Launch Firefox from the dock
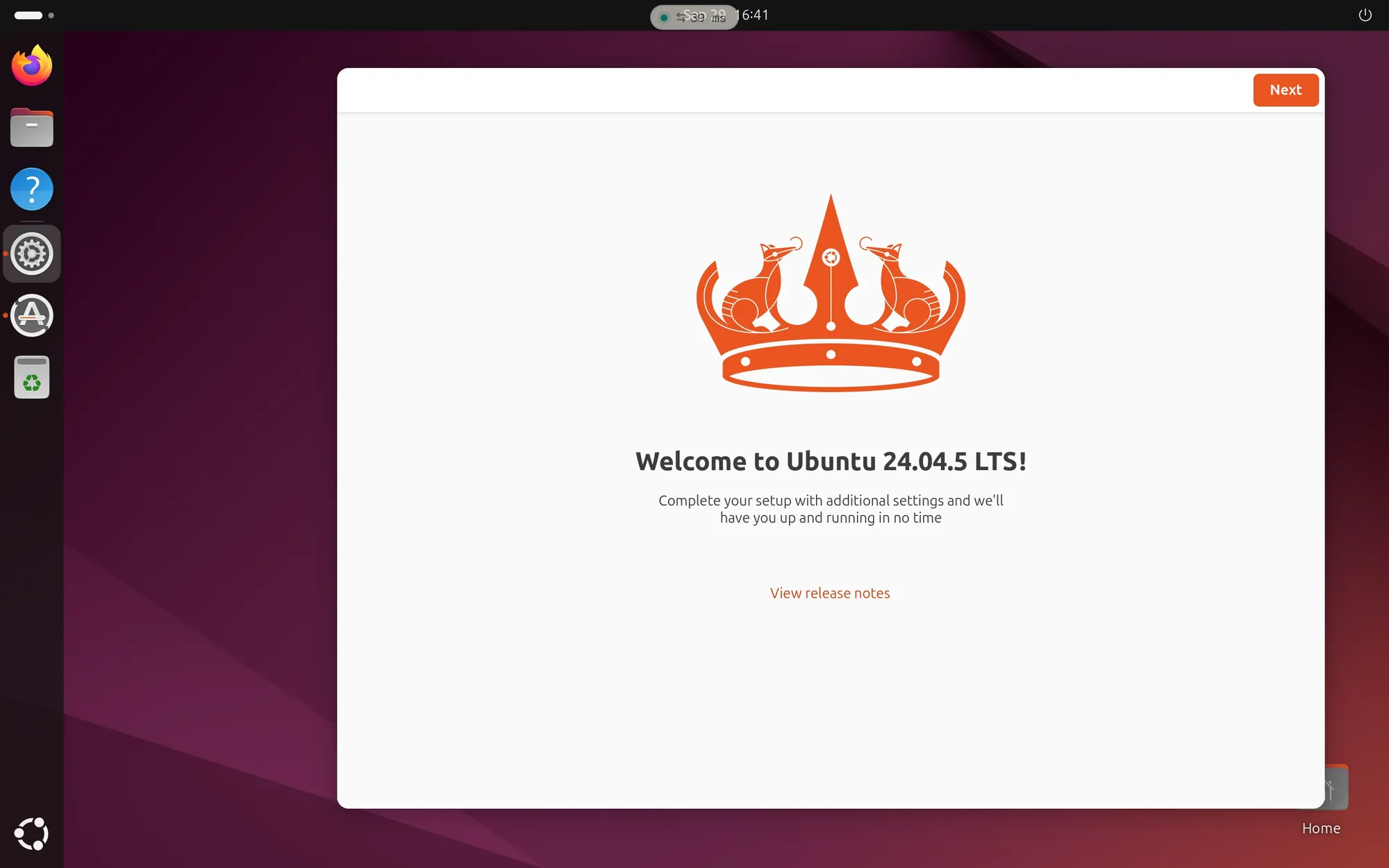 [32, 66]
